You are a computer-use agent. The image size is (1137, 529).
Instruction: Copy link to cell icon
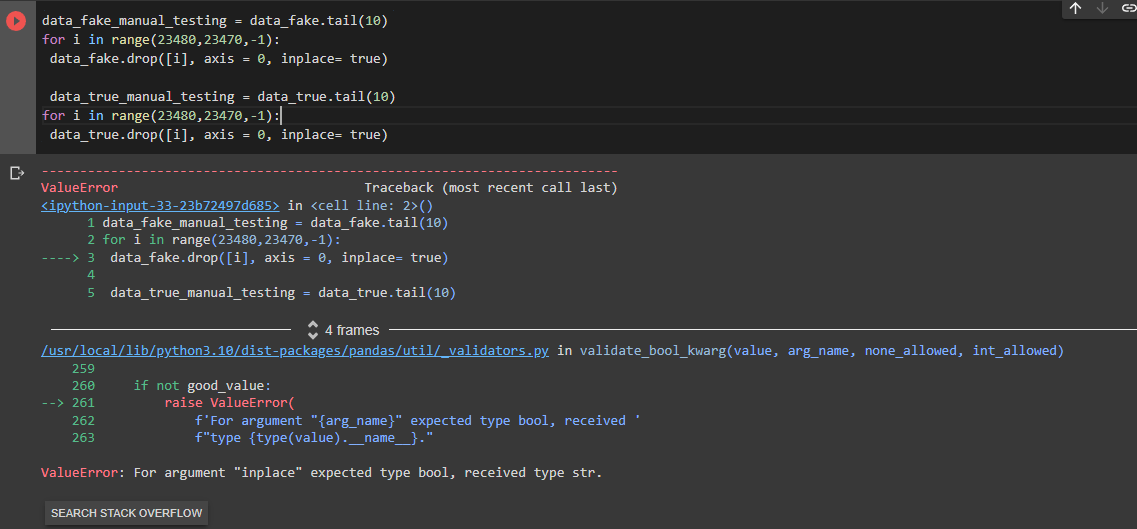tap(1128, 8)
